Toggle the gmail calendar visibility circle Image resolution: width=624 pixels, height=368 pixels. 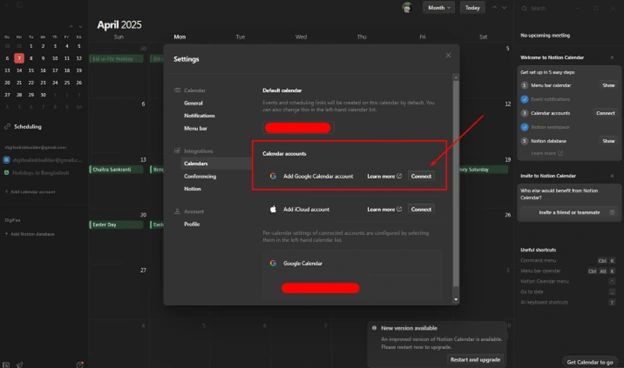click(x=6, y=160)
